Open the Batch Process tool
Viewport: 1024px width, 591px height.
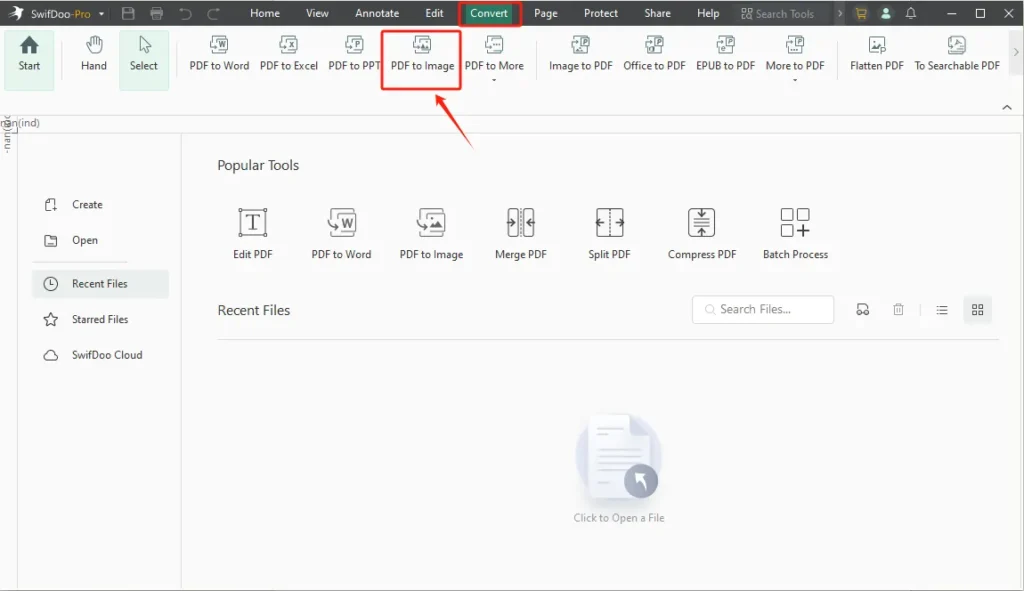point(795,230)
